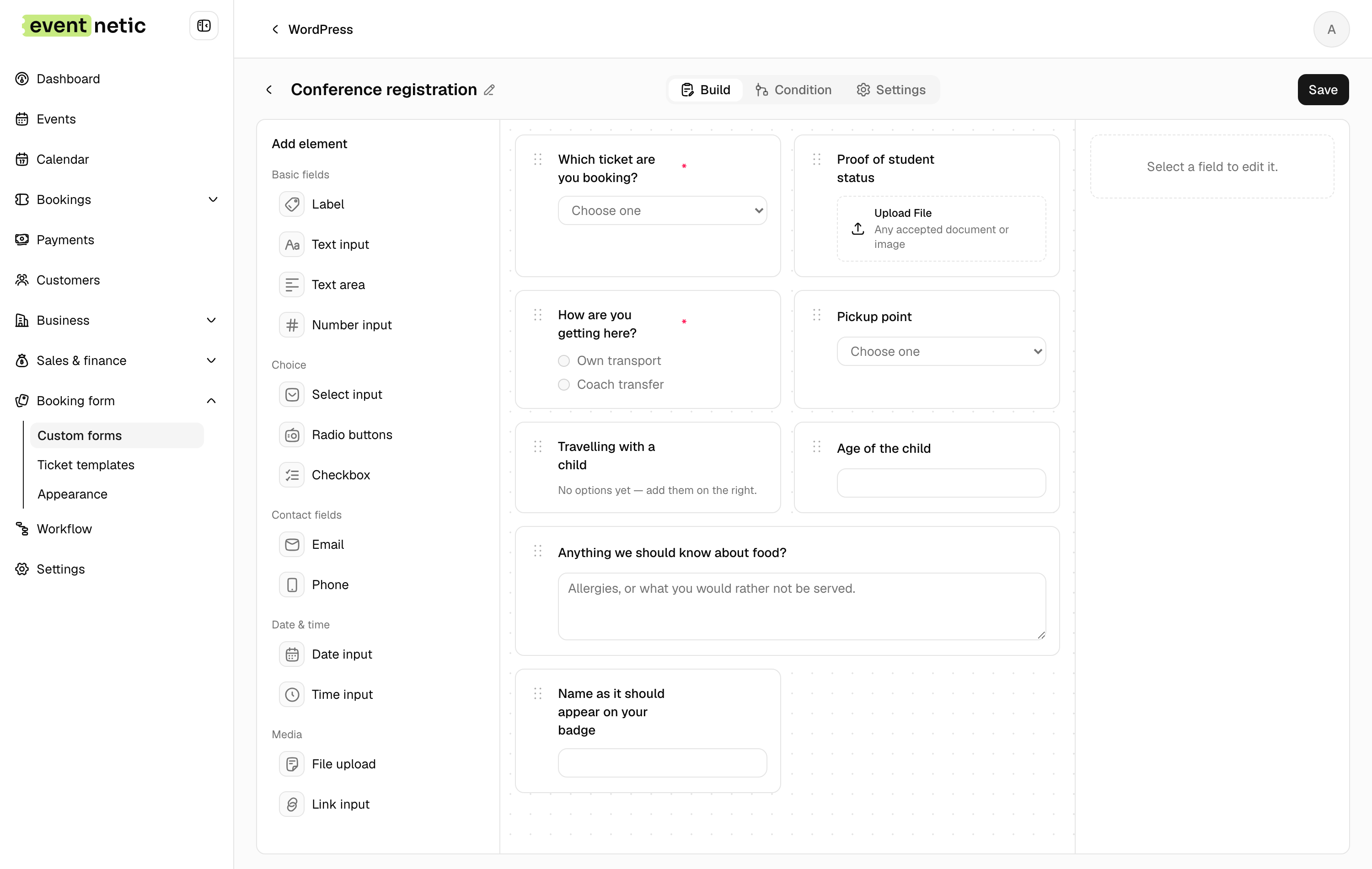Click drag handle of Proof of student status
Screen dimensions: 1372x869
pyautogui.click(x=816, y=159)
